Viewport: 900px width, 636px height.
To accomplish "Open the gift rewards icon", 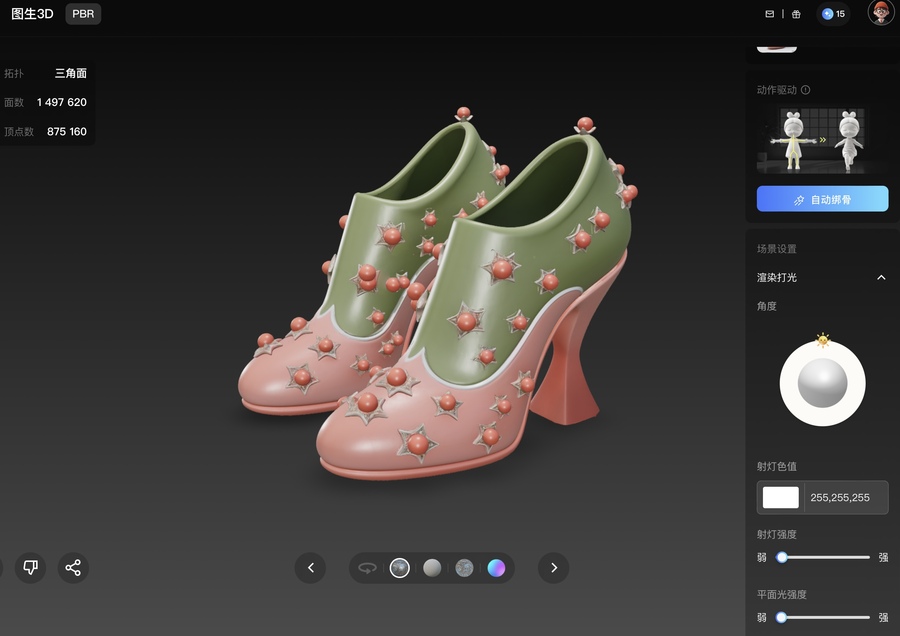I will [796, 14].
